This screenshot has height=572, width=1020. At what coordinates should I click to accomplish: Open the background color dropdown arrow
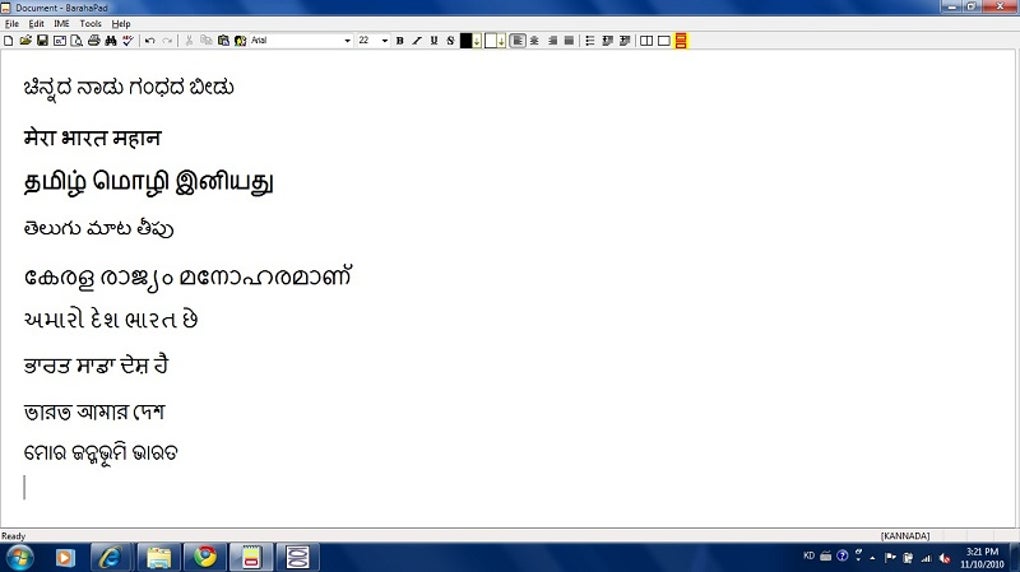[502, 40]
